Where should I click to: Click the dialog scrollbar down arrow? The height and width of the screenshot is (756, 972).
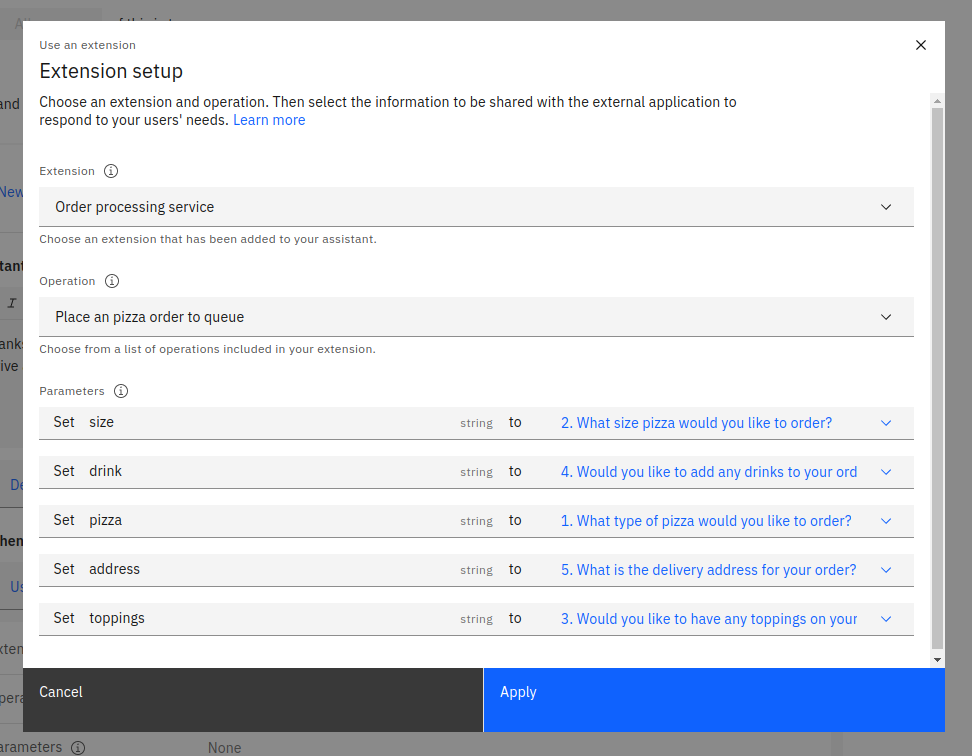click(937, 658)
